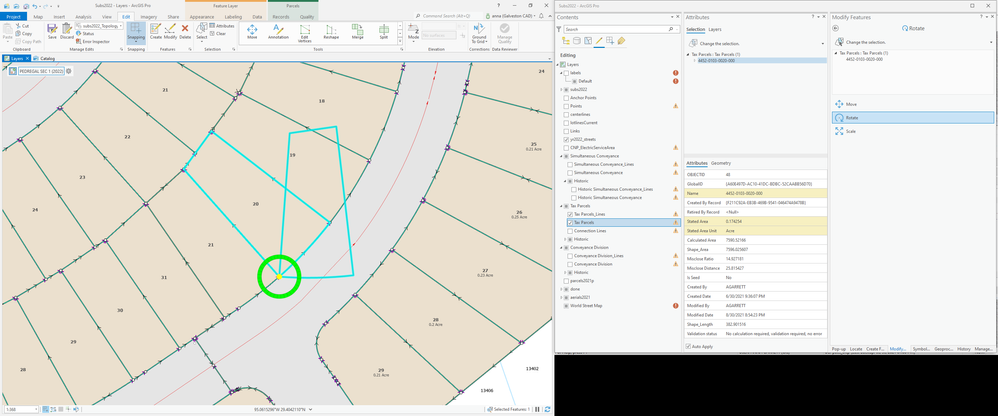Viewport: 998px width, 416px height.
Task: Click the Delete features icon
Action: click(185, 31)
